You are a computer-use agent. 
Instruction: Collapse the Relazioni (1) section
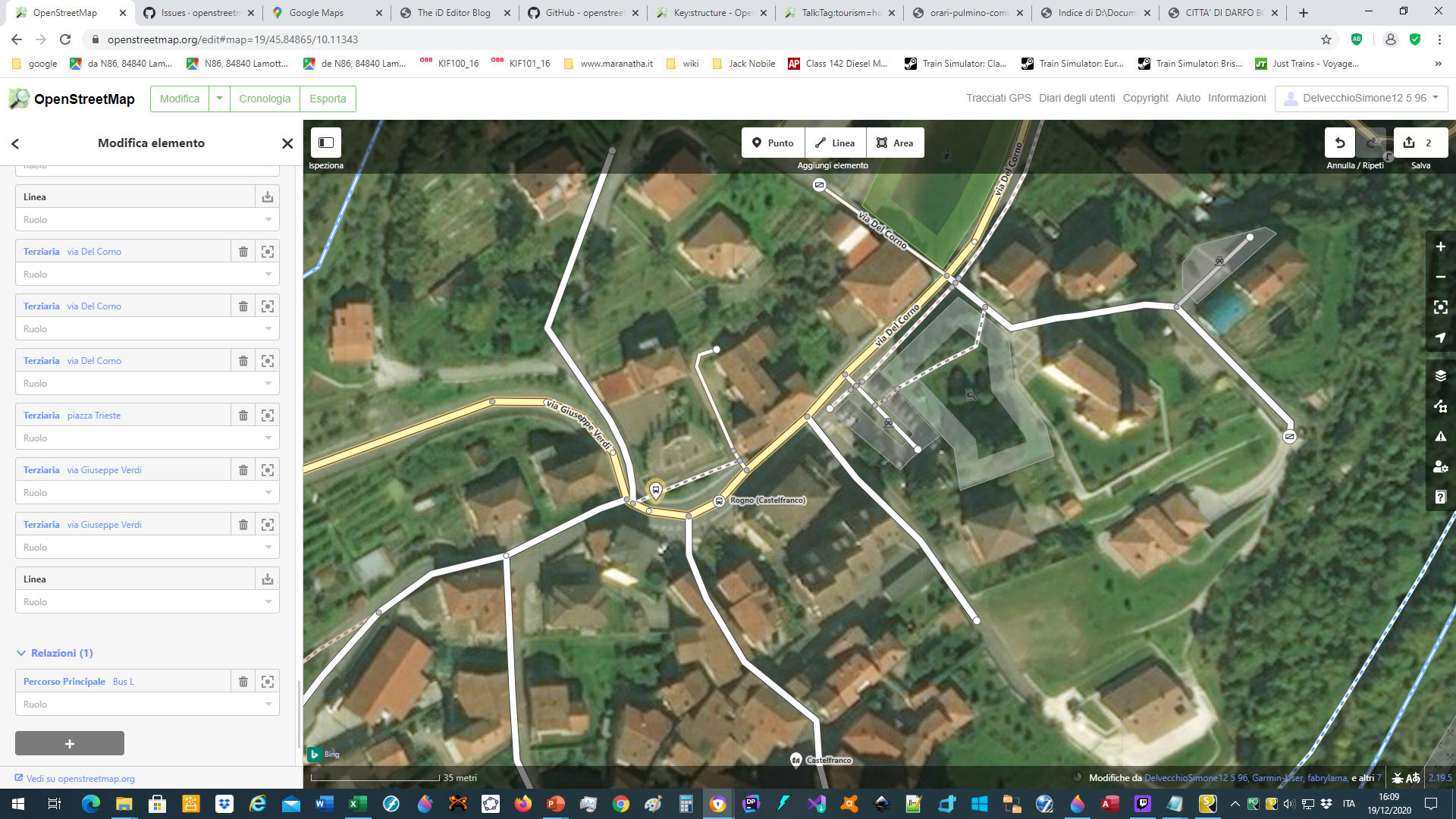point(55,653)
